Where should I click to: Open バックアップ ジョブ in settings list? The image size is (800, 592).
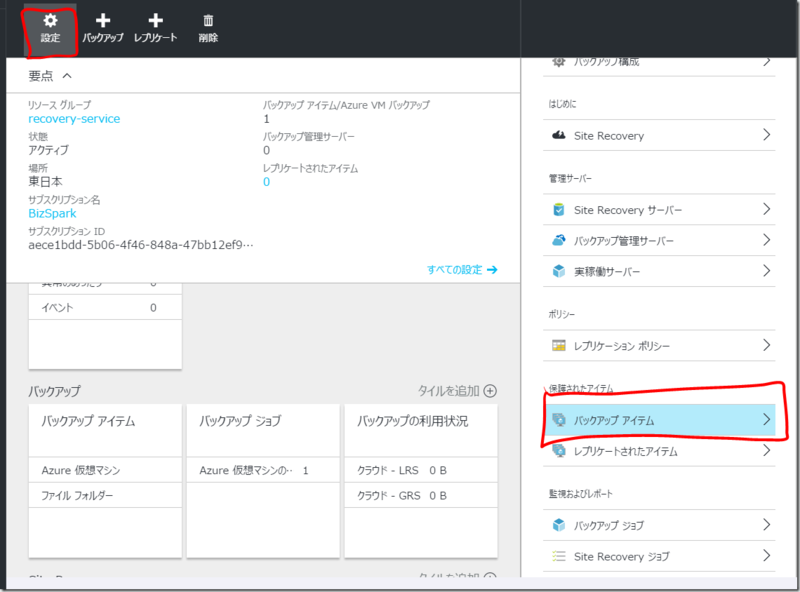coord(659,525)
